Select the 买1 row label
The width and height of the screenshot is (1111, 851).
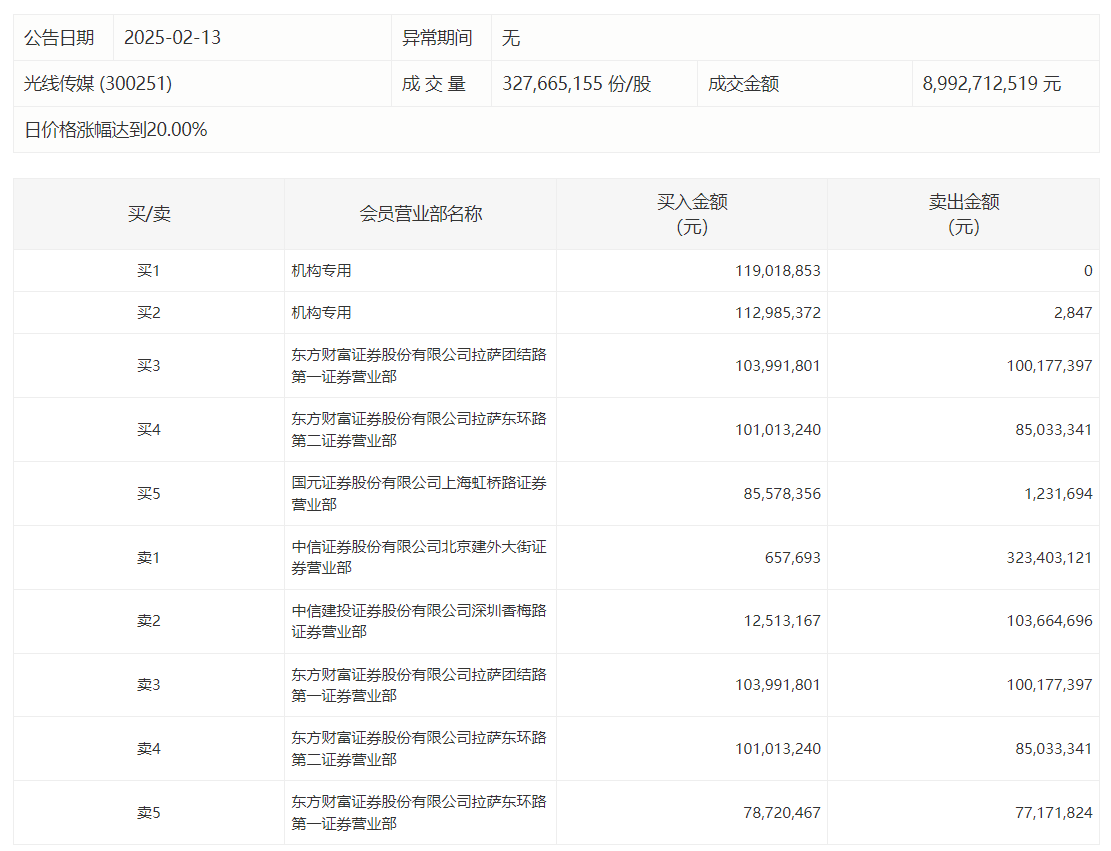149,271
